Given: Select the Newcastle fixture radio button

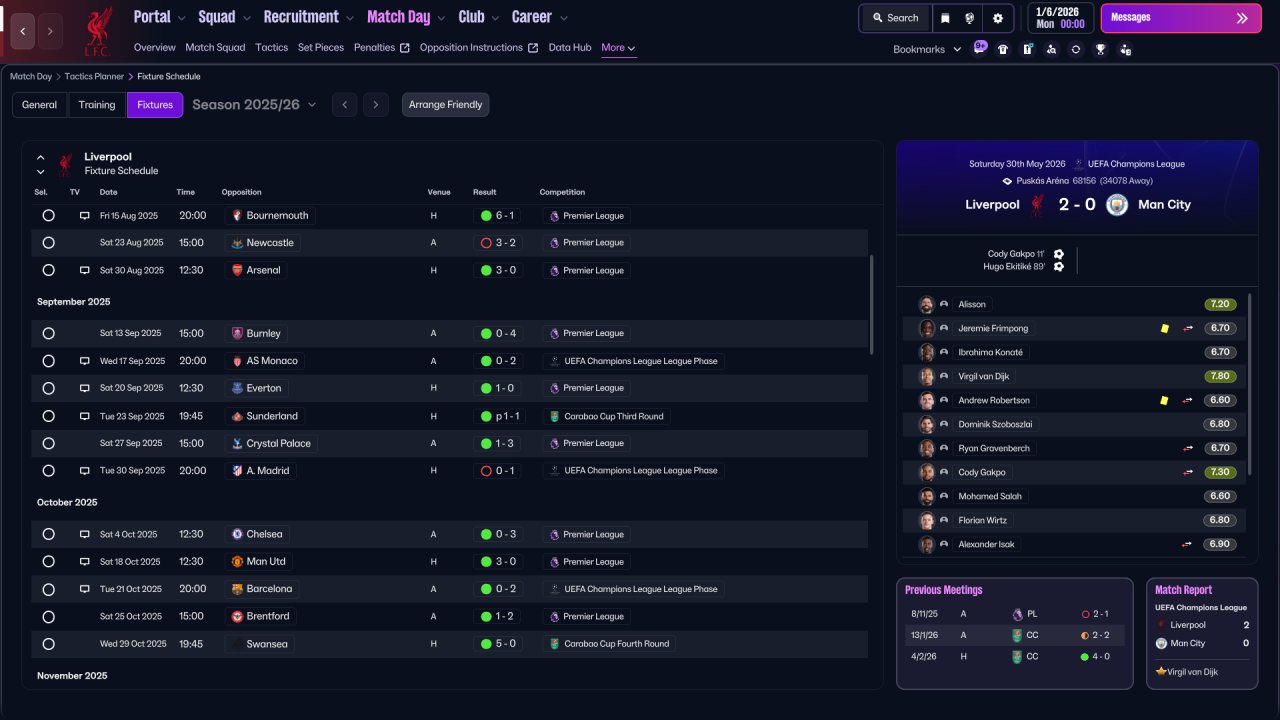Looking at the screenshot, I should 48,243.
